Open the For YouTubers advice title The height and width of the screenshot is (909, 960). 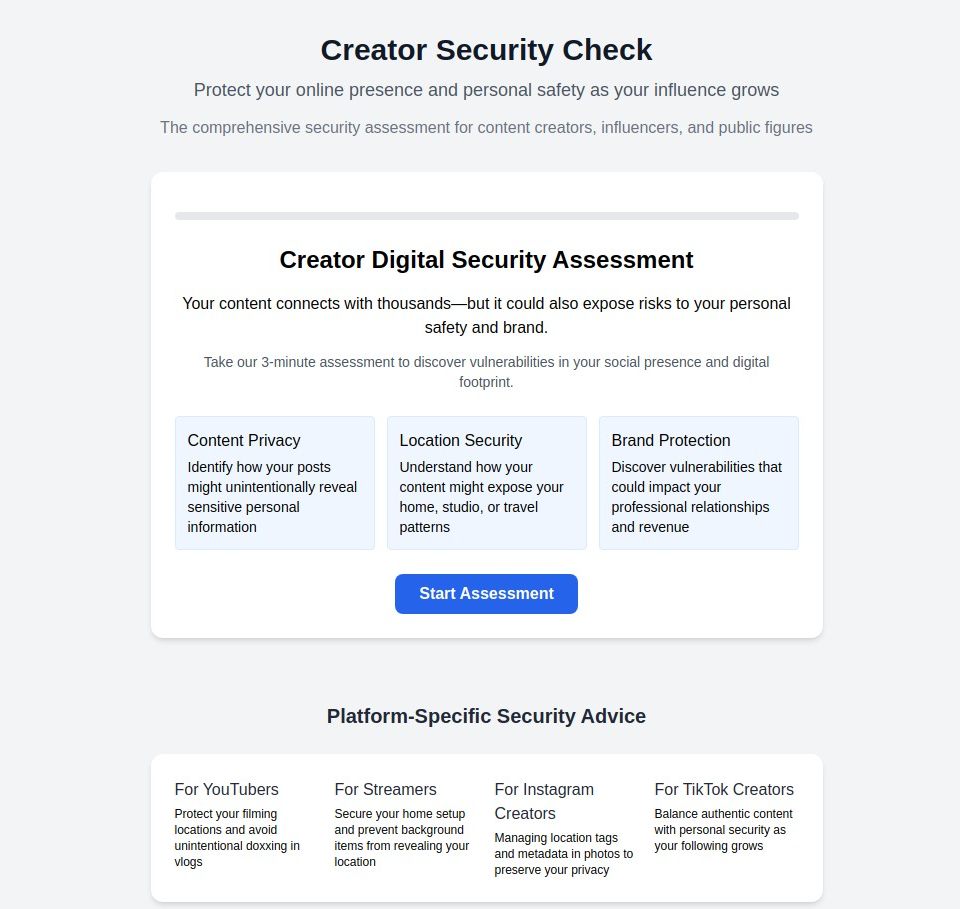[x=227, y=789]
